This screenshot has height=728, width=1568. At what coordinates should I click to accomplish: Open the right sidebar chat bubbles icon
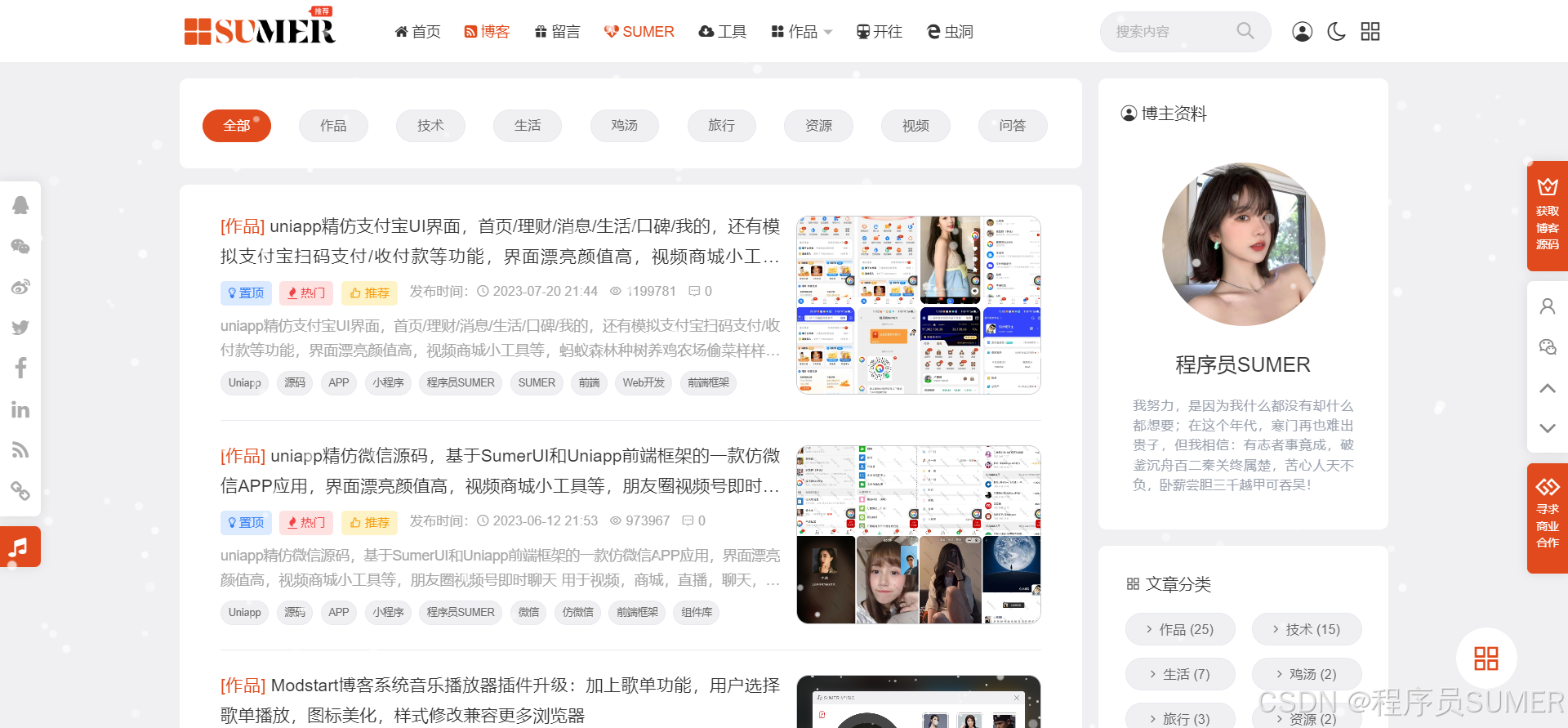coord(1548,347)
